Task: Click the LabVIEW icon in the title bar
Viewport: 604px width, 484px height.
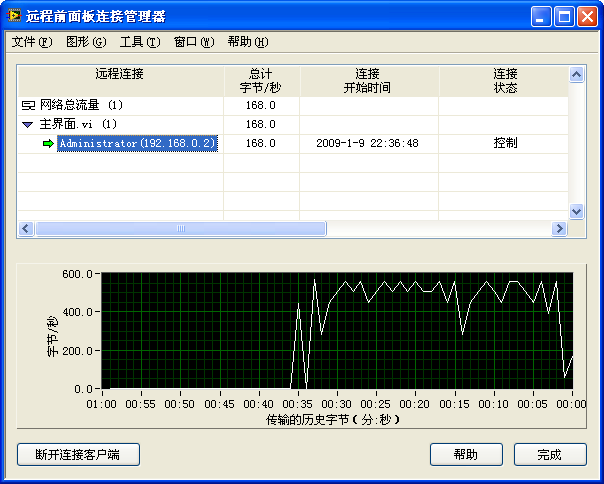Action: click(x=15, y=17)
